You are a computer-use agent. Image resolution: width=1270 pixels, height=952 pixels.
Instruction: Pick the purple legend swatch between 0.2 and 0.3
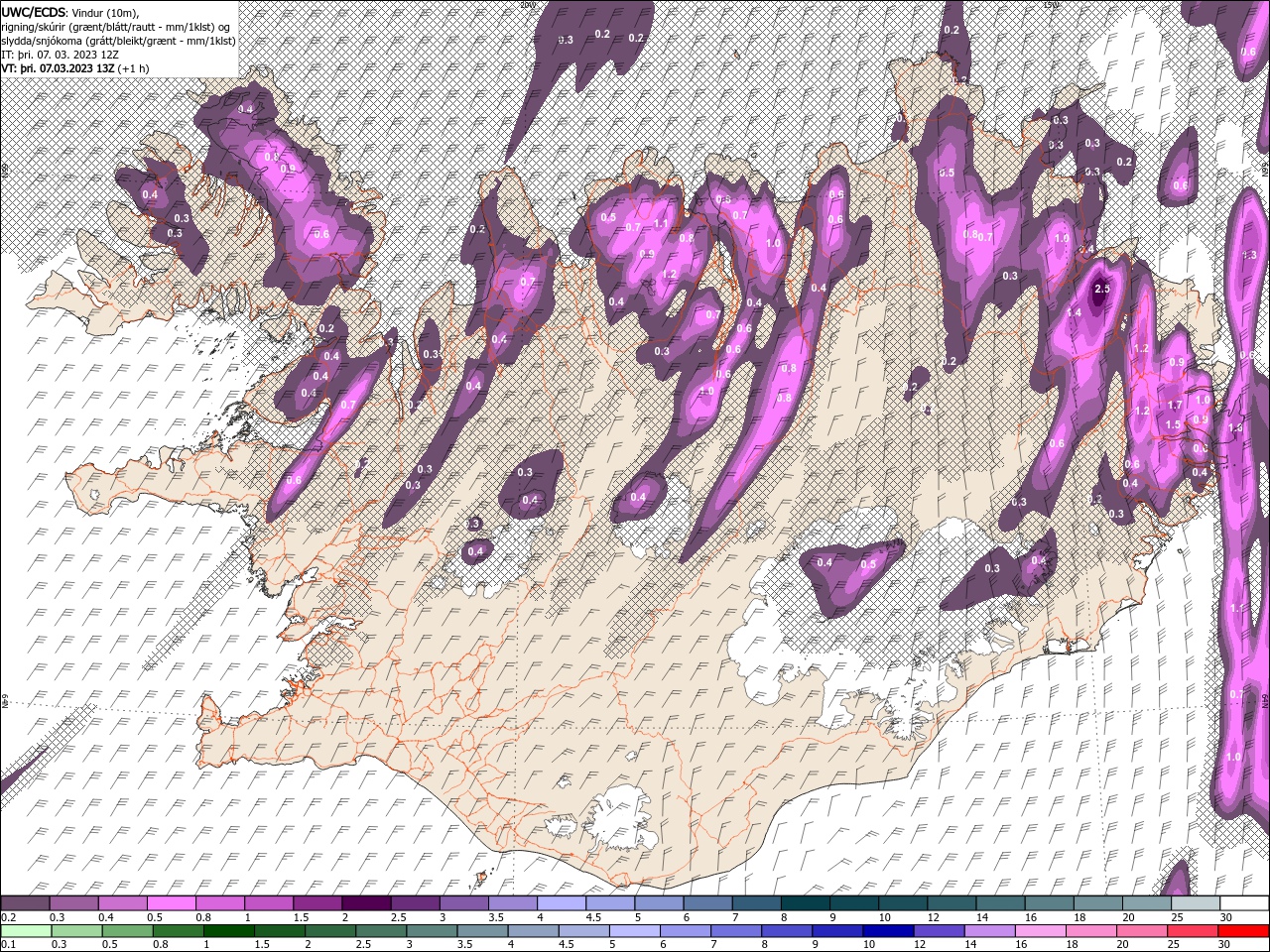point(25,903)
